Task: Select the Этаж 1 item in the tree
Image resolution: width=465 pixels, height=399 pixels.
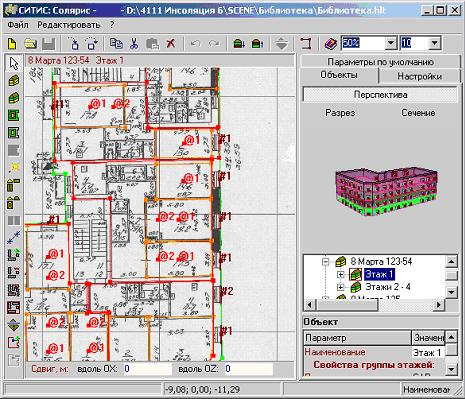Action: tap(380, 274)
